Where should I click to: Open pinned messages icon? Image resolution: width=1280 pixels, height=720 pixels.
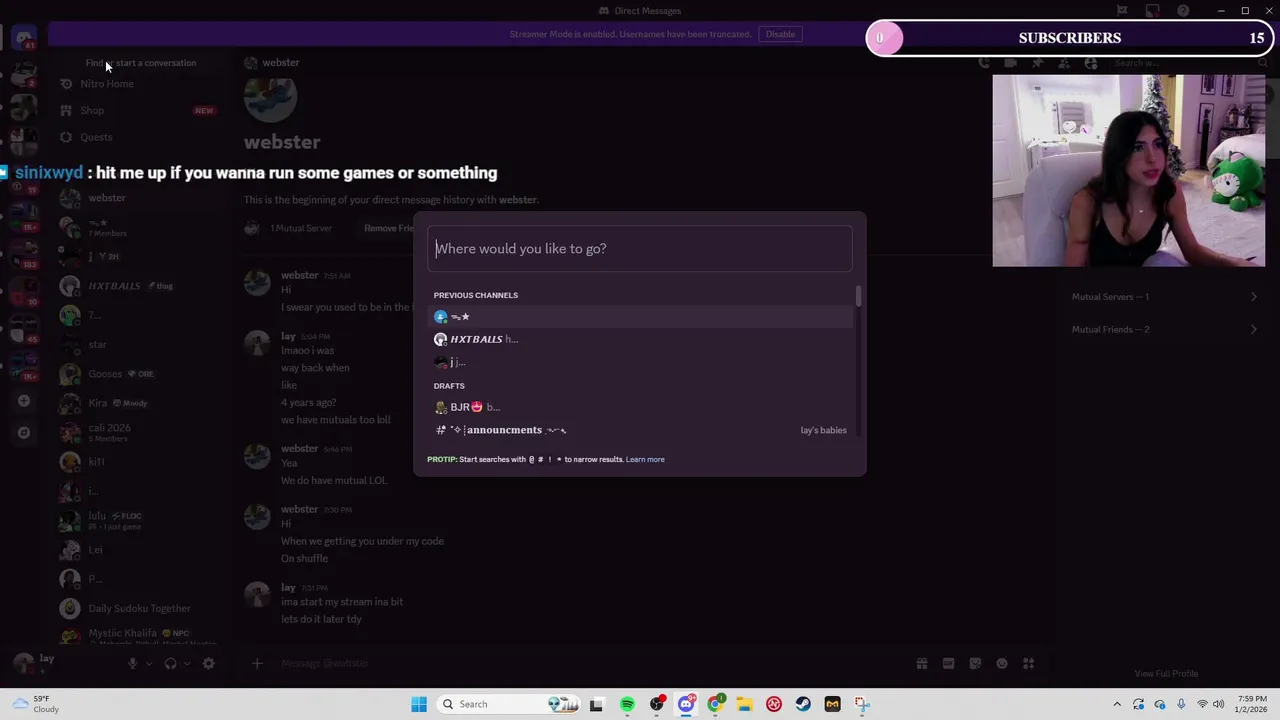pyautogui.click(x=1037, y=63)
